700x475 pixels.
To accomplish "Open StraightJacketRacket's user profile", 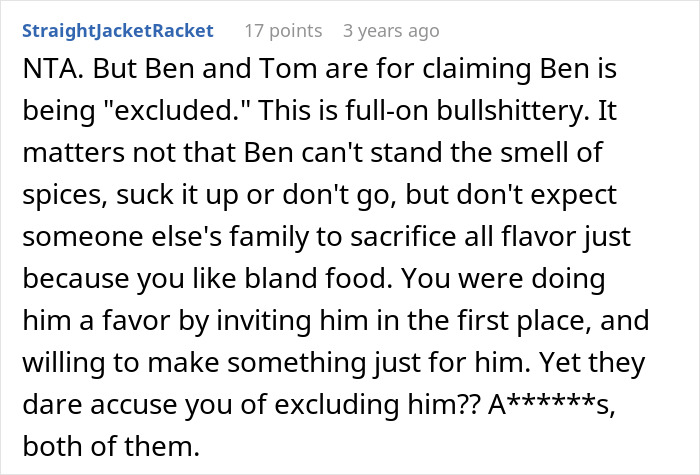I will pos(118,31).
